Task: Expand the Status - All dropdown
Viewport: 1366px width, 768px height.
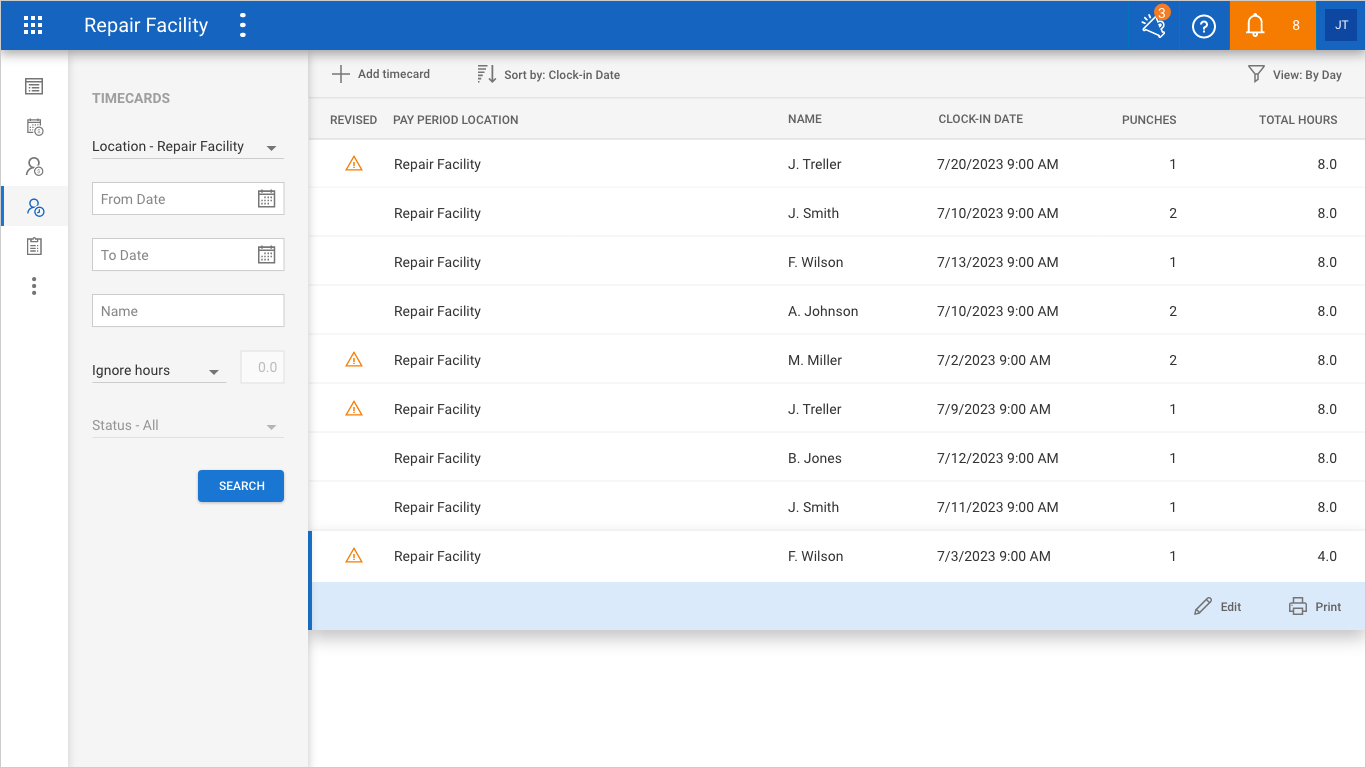Action: (188, 426)
